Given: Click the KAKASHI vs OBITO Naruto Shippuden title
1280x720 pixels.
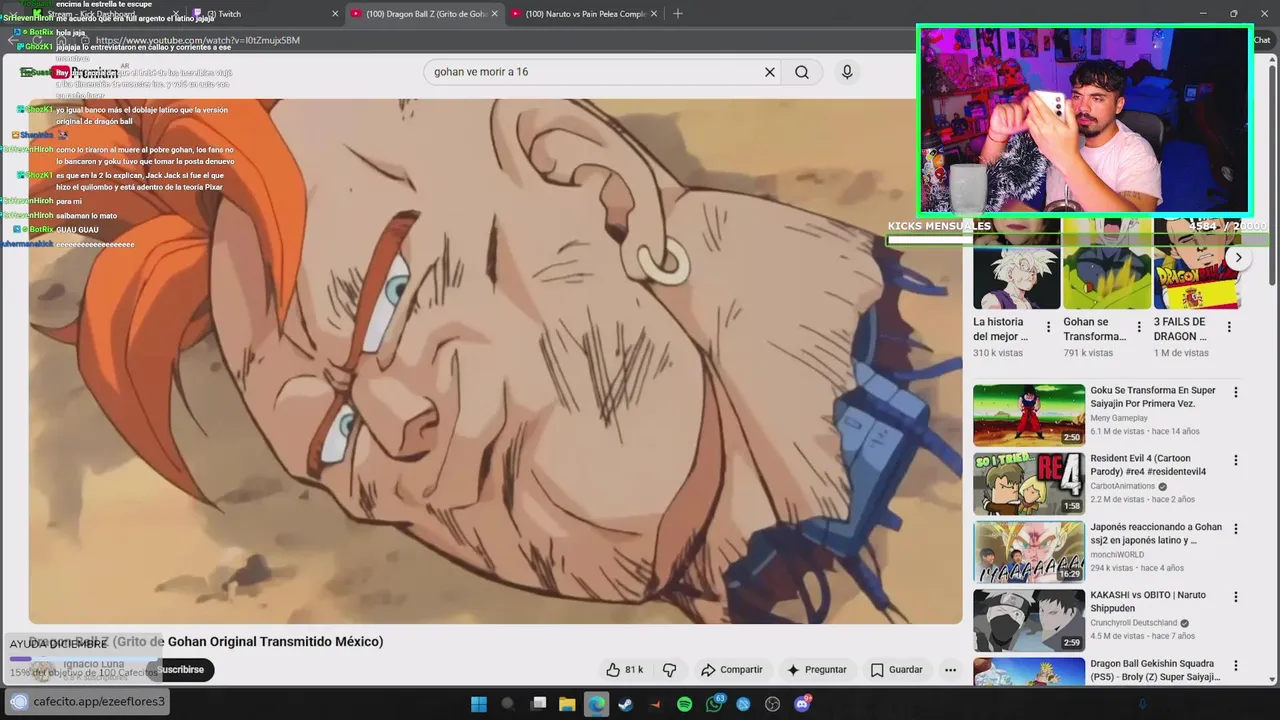Looking at the screenshot, I should pos(1148,601).
